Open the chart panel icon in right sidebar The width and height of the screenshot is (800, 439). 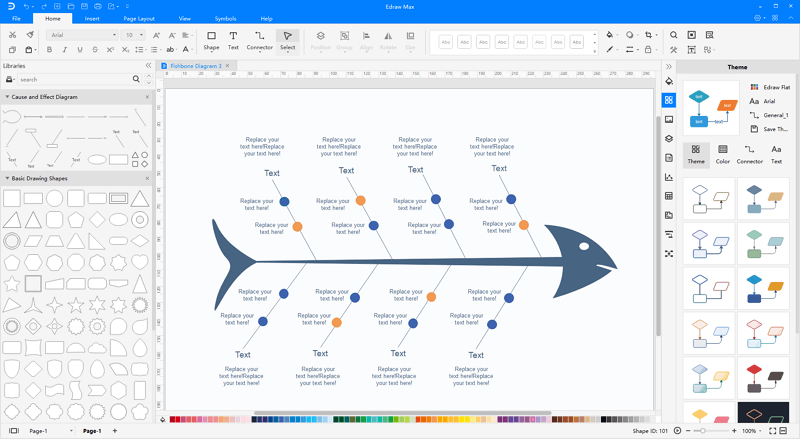669,177
